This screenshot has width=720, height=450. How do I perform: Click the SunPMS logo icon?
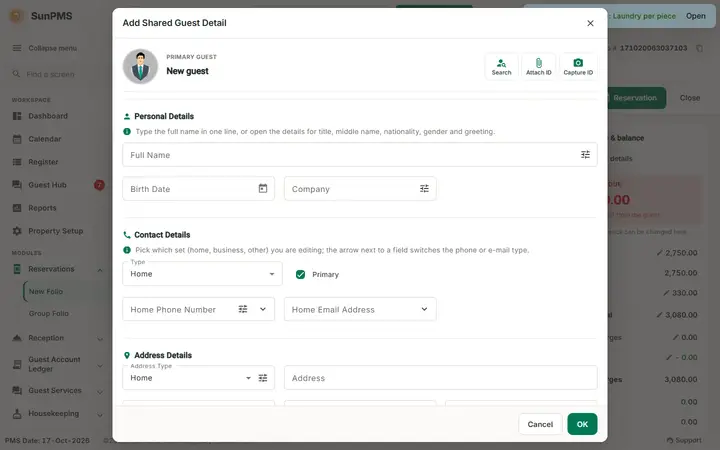(x=17, y=16)
